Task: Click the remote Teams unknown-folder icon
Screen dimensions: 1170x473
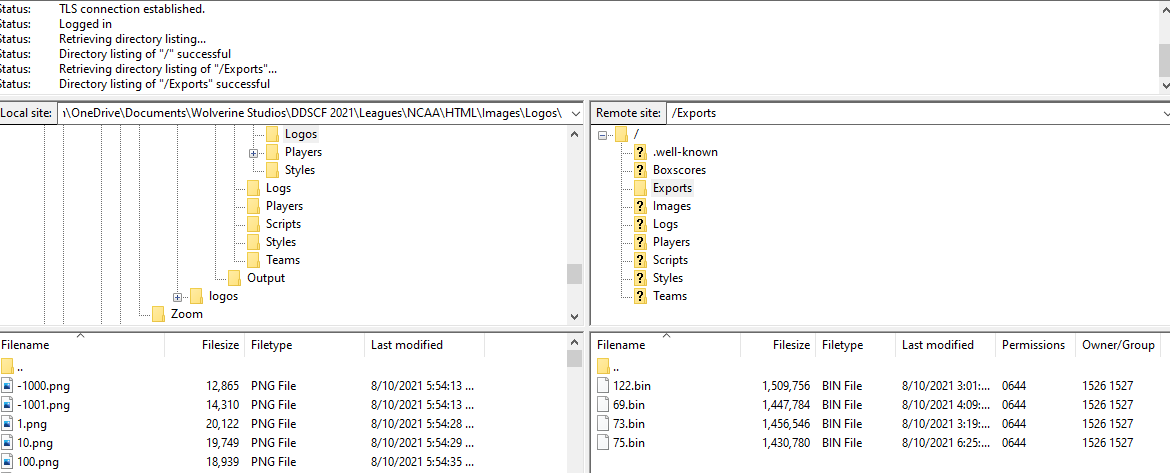Action: [639, 295]
